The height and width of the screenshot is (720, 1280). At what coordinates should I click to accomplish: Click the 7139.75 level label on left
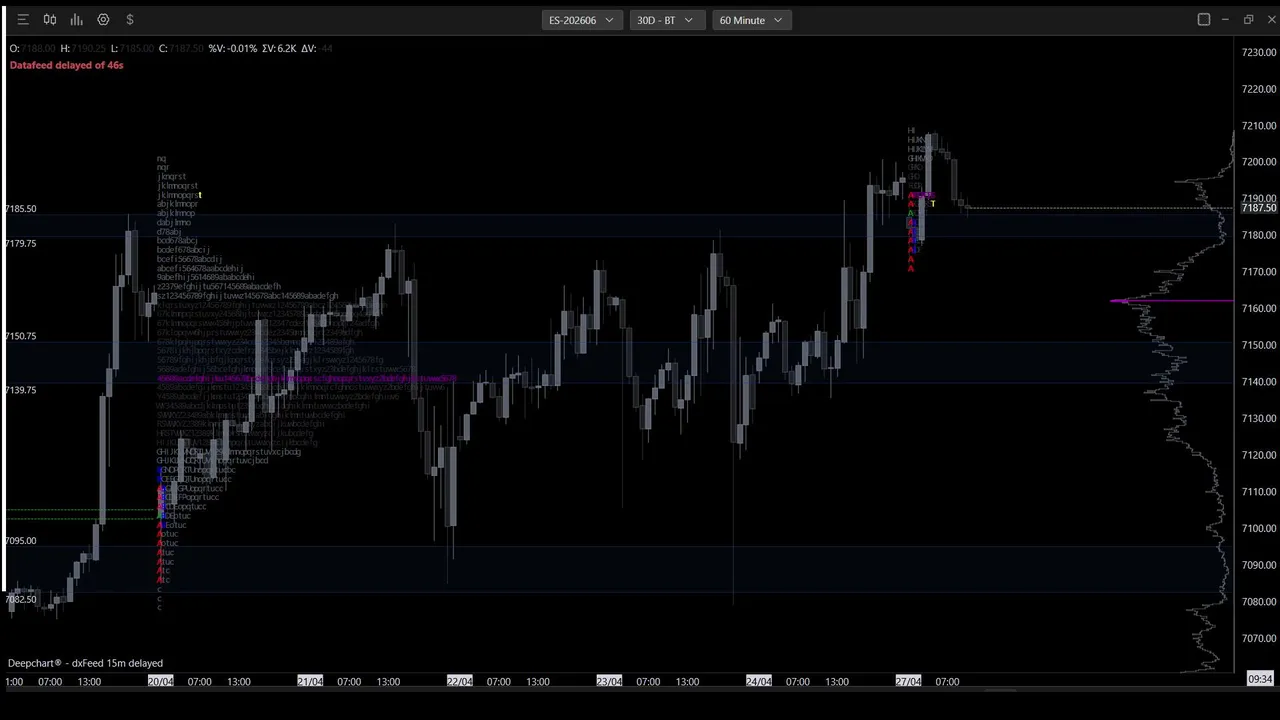20,390
